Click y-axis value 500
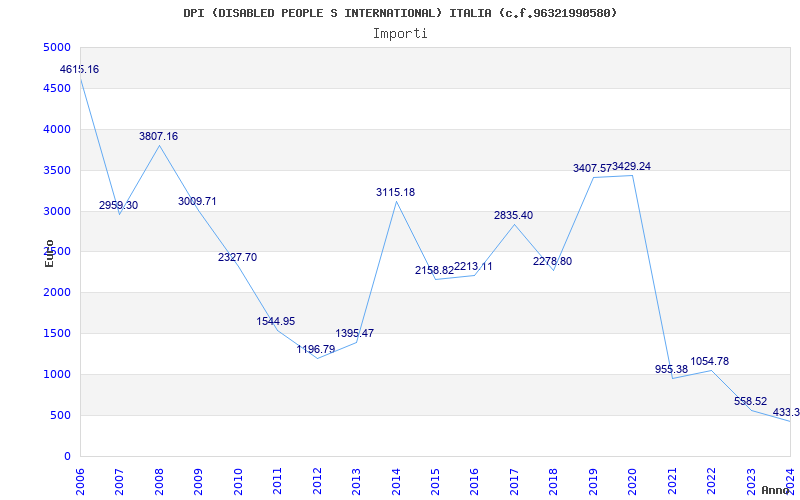The width and height of the screenshot is (800, 500). [61, 415]
